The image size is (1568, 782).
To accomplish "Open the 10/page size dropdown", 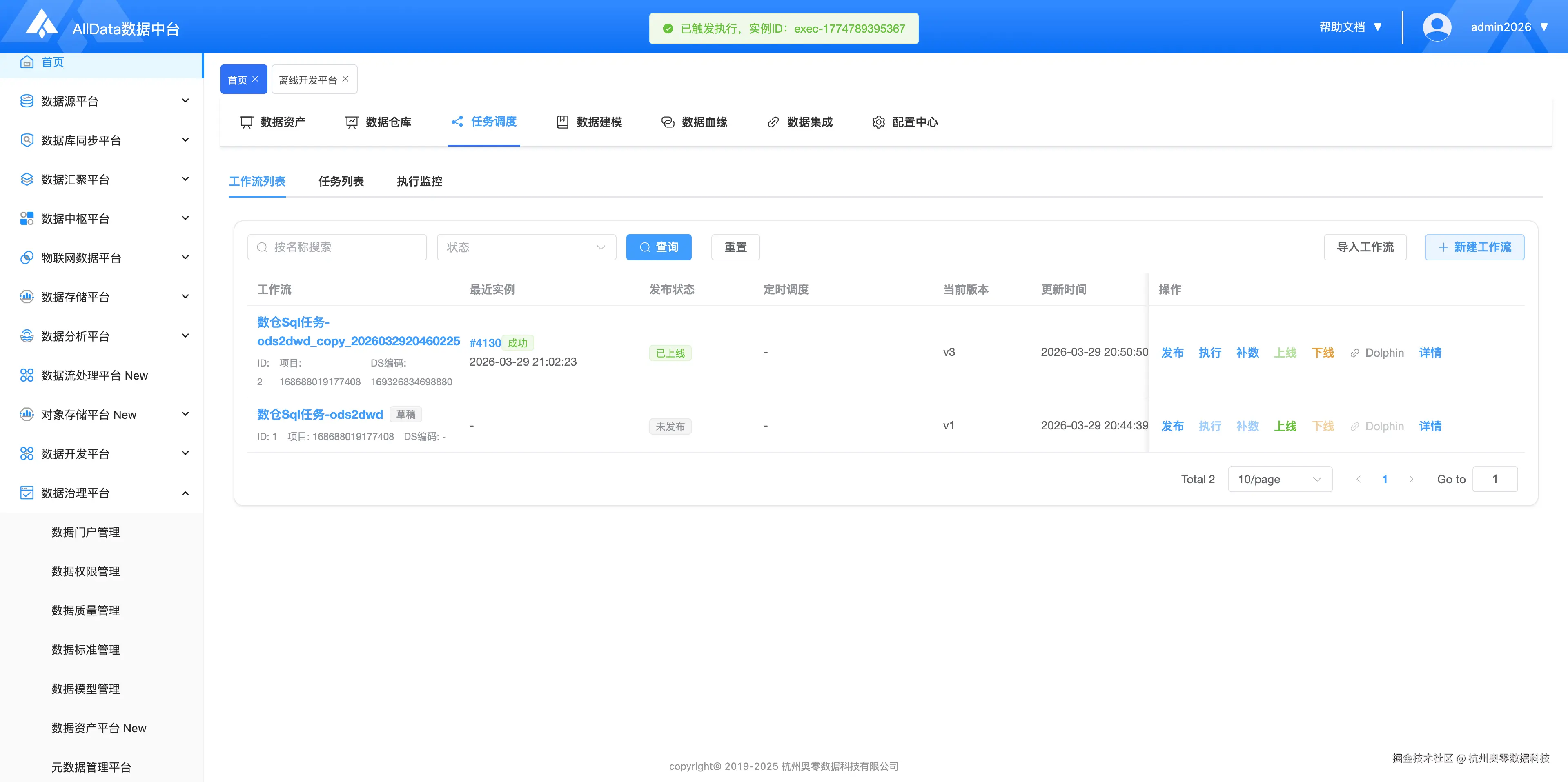I will (1279, 480).
